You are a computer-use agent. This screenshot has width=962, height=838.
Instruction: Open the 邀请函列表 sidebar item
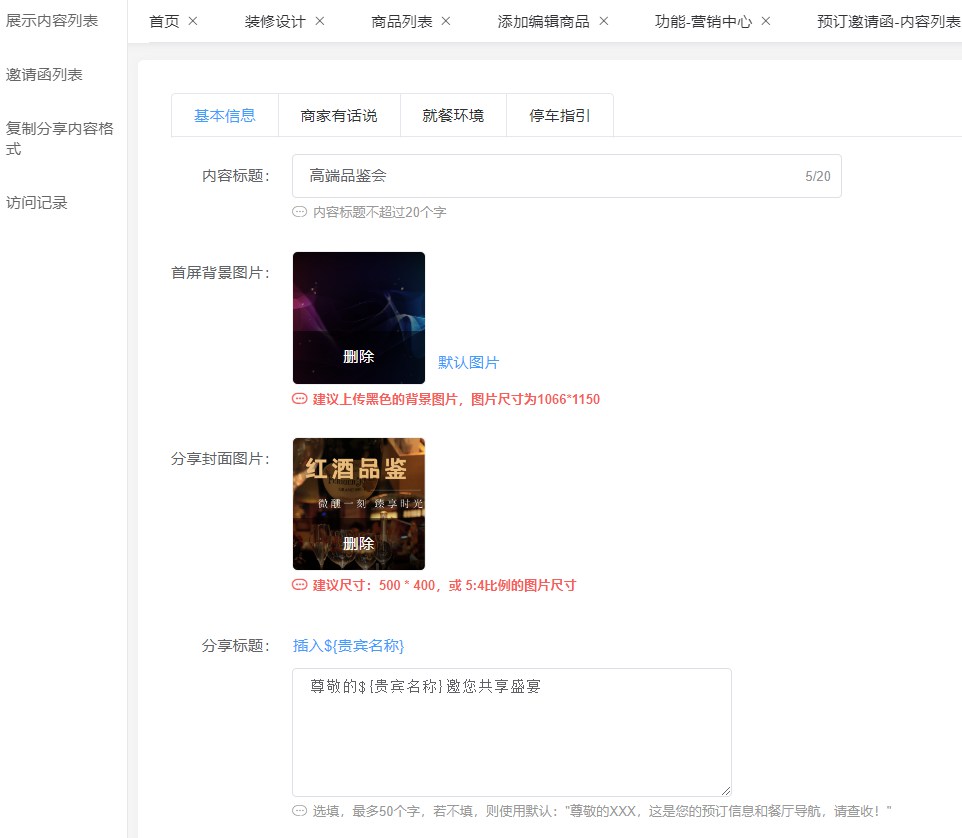coord(44,75)
